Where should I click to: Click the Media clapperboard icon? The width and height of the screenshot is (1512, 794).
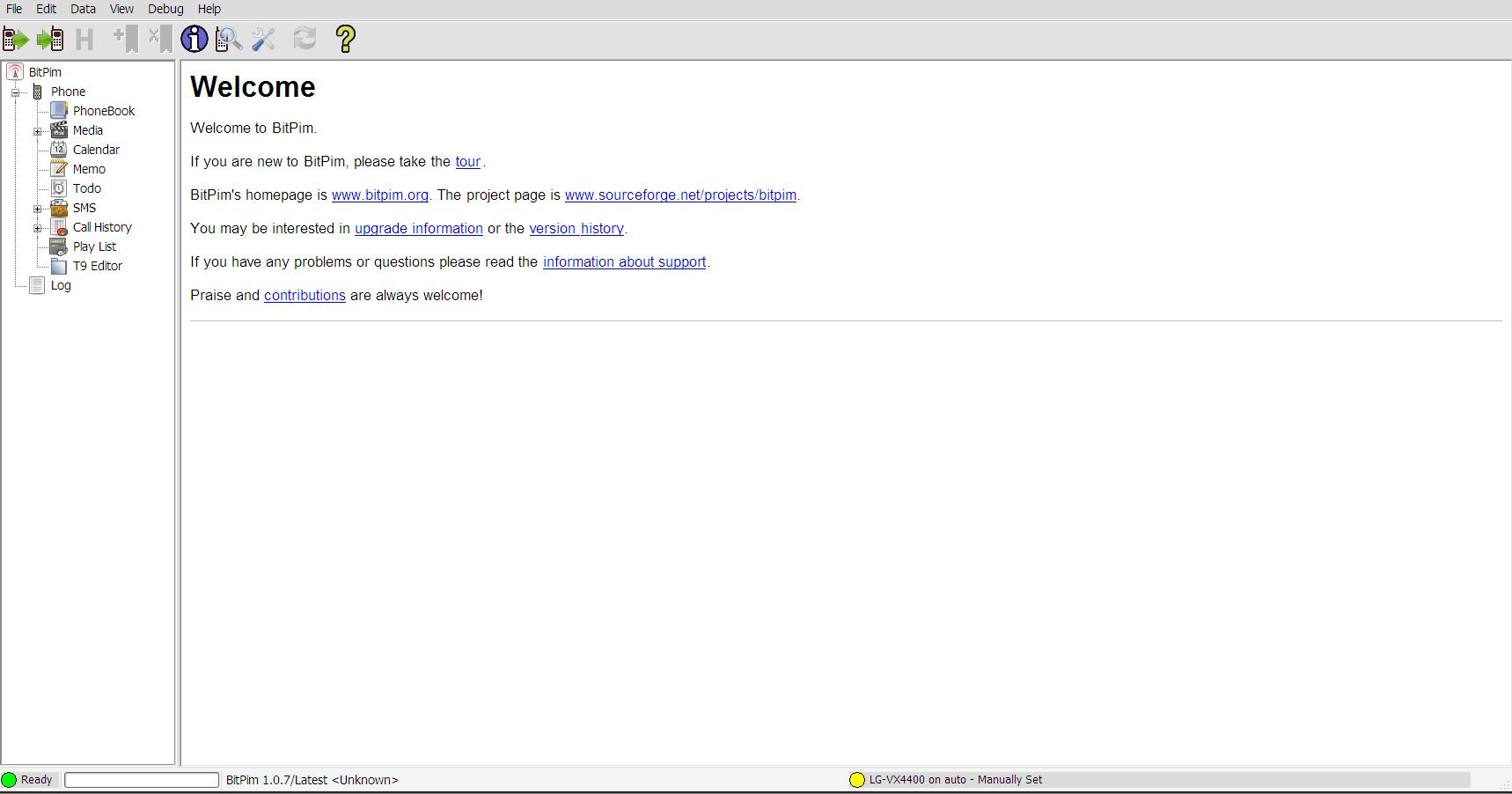[x=59, y=129]
